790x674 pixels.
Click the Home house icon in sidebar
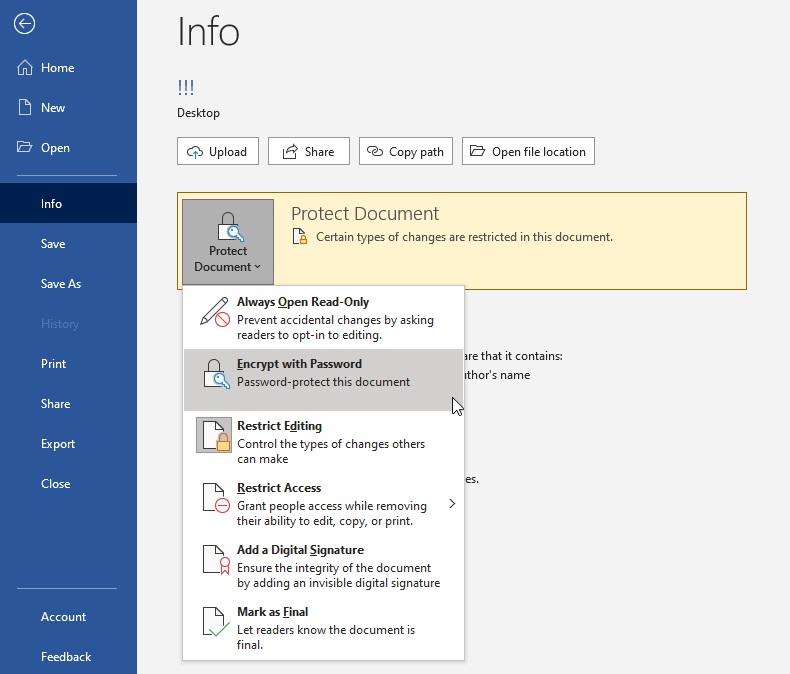[25, 68]
